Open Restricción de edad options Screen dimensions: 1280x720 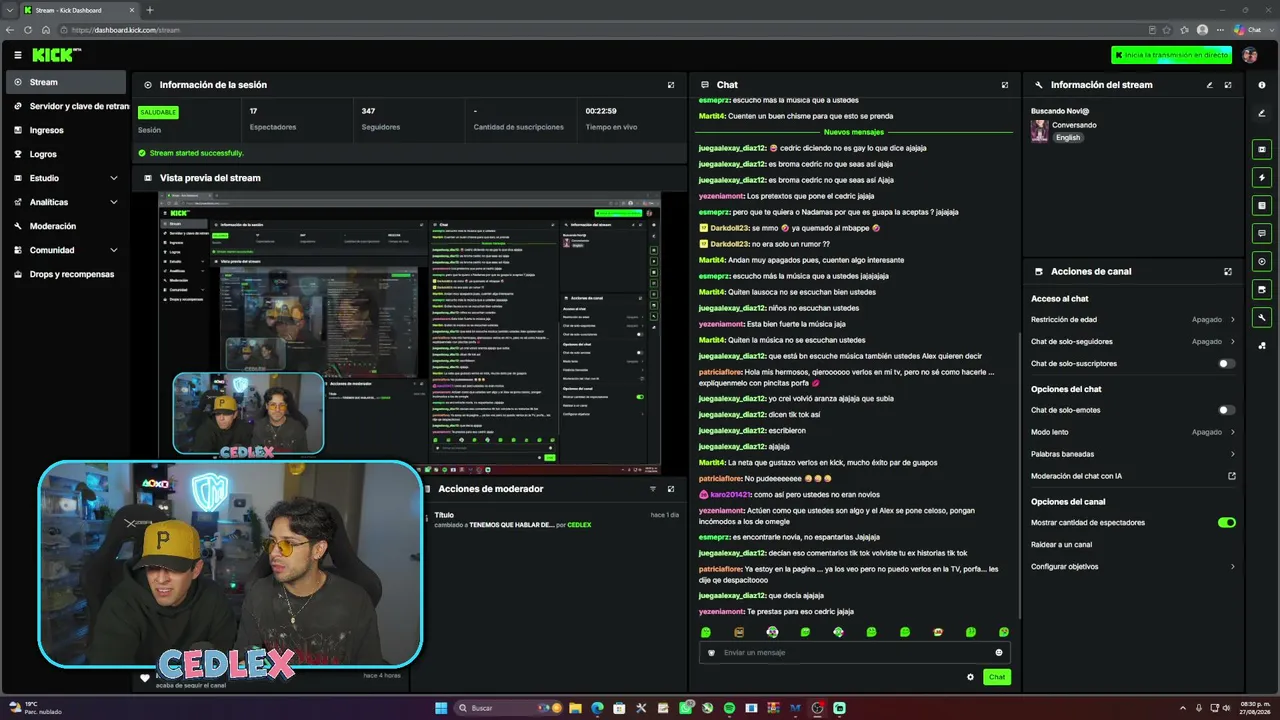[1133, 320]
